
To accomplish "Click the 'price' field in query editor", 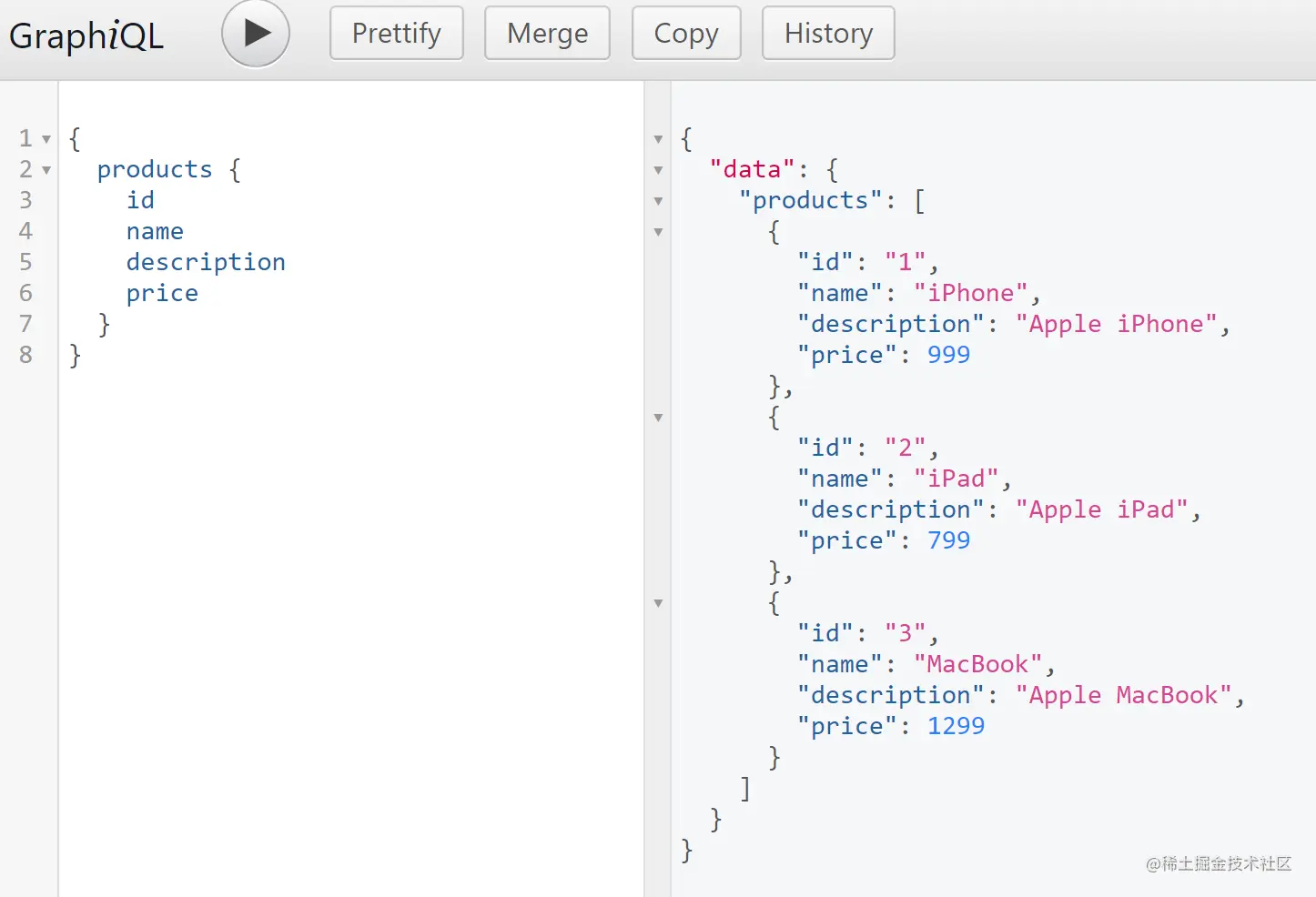I will [x=162, y=294].
